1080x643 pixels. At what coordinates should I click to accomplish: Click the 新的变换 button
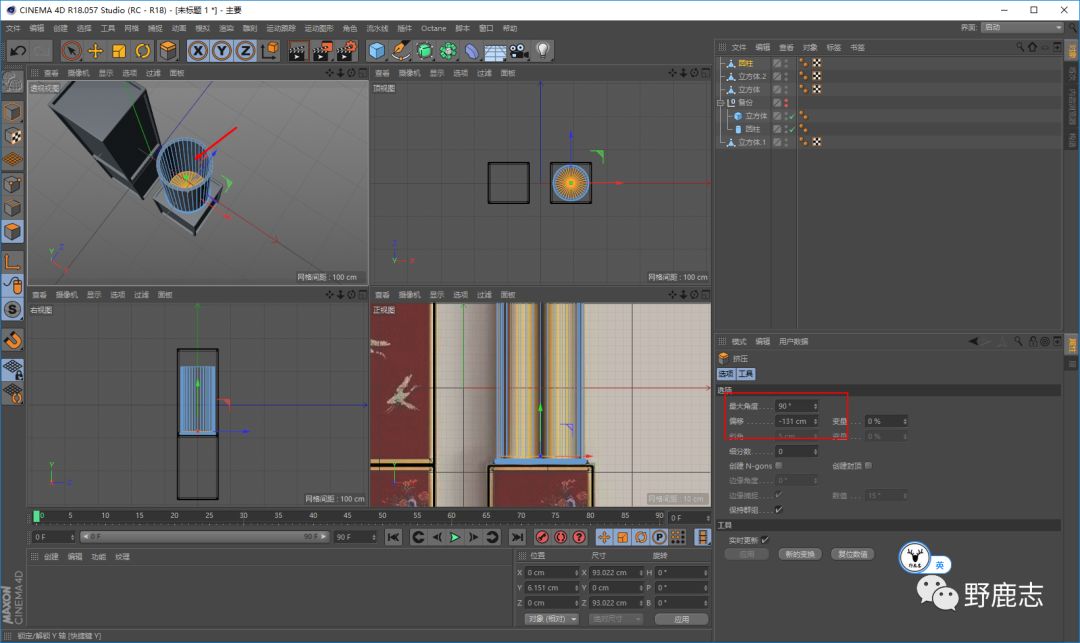pyautogui.click(x=802, y=553)
